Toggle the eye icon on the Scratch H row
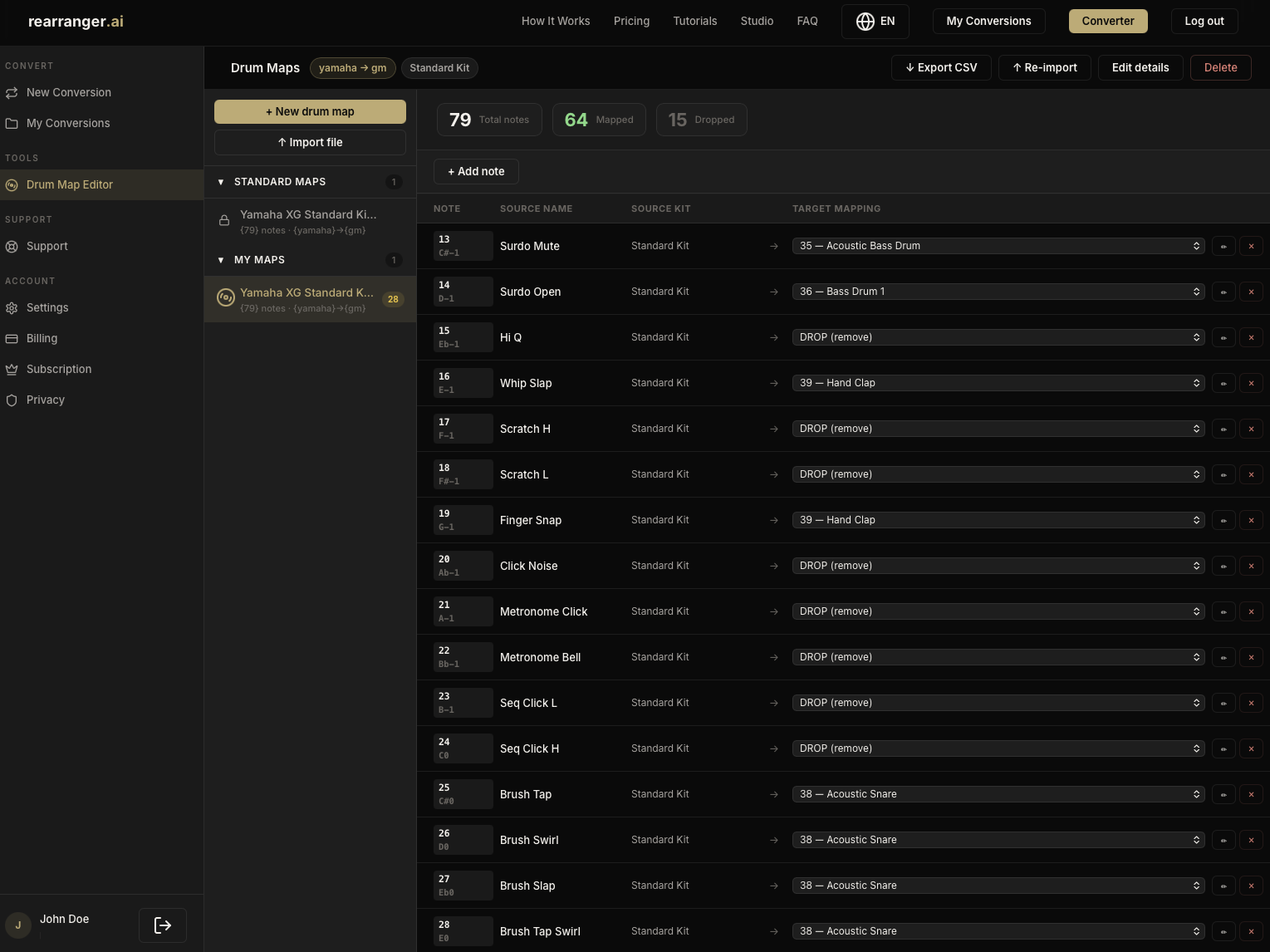 point(1223,429)
